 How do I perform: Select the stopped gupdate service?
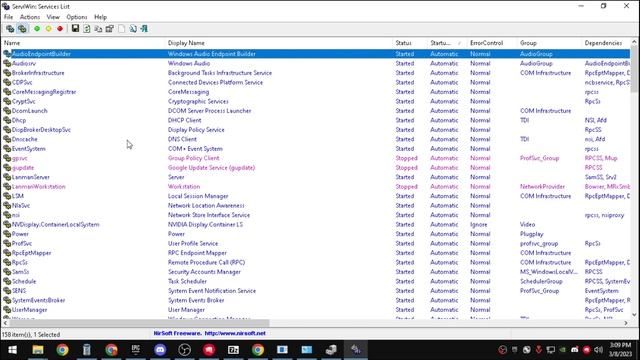tap(23, 168)
